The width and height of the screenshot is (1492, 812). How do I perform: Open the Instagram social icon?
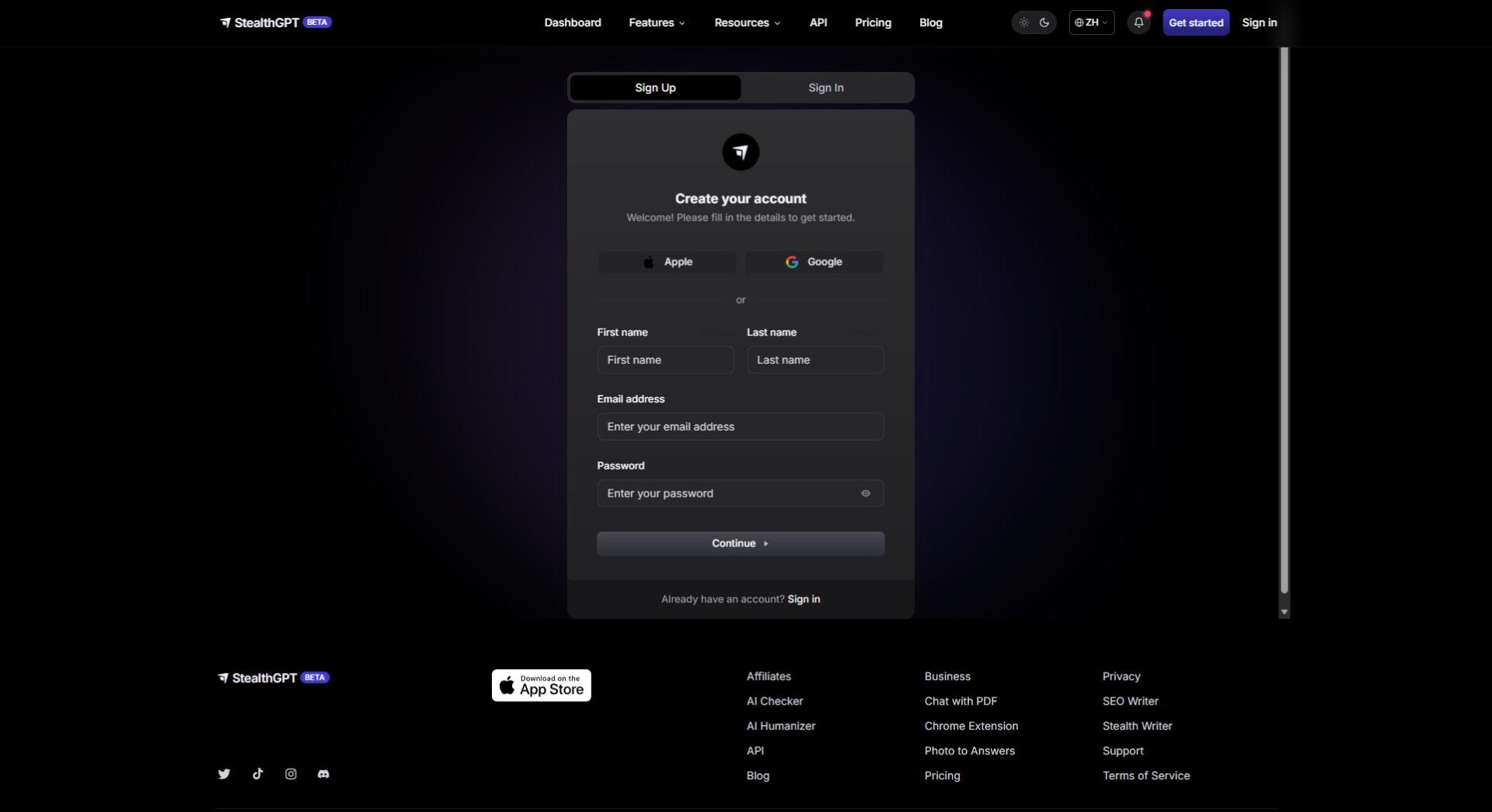click(291, 774)
